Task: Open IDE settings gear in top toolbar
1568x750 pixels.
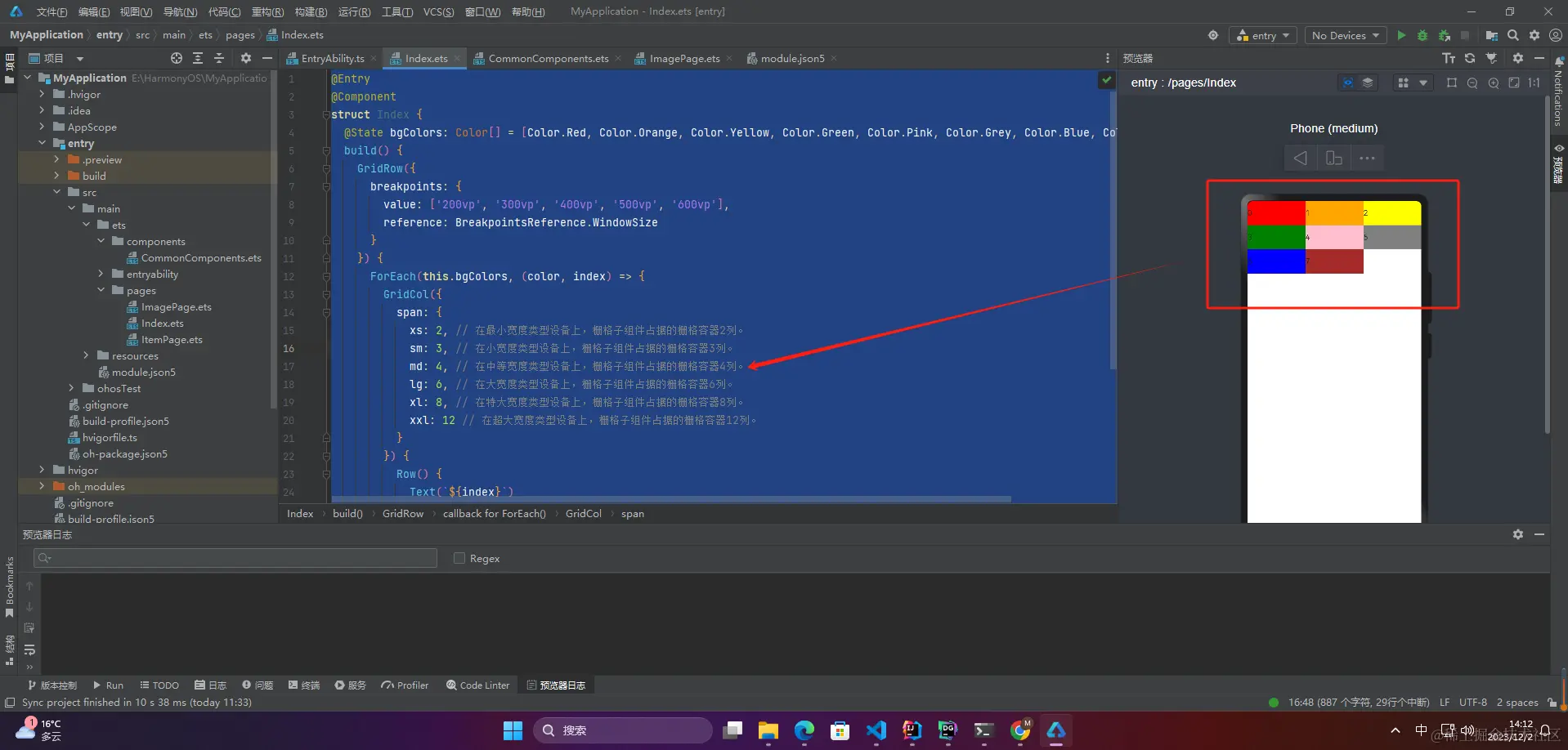Action: 1534,35
